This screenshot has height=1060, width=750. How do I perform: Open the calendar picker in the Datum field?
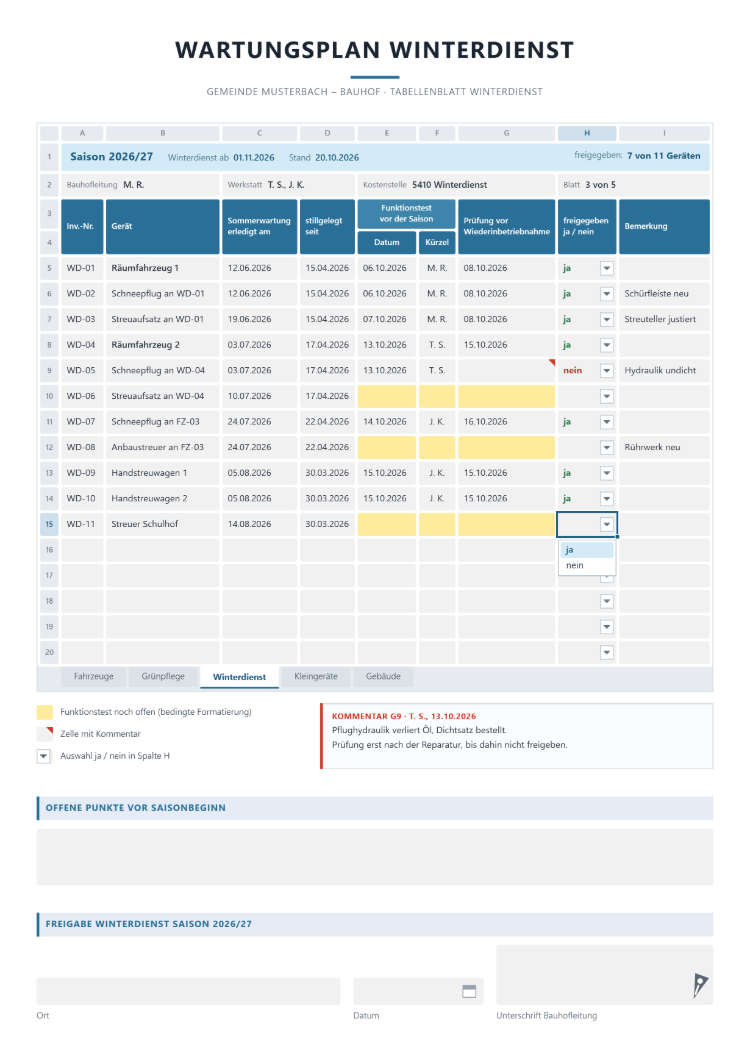coord(469,991)
